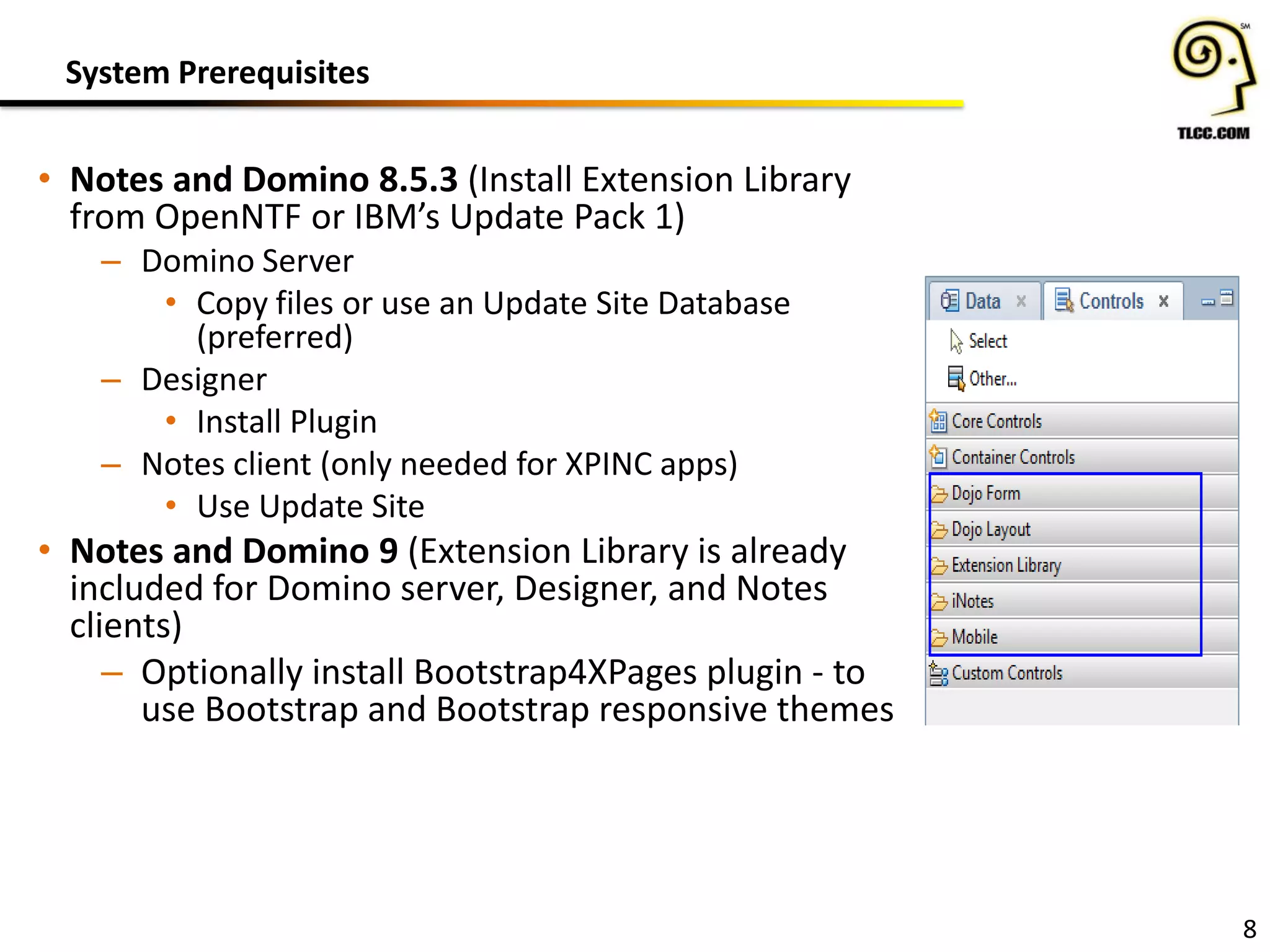Image resolution: width=1270 pixels, height=952 pixels.
Task: Click the Dojo Form folder icon
Action: pos(939,494)
